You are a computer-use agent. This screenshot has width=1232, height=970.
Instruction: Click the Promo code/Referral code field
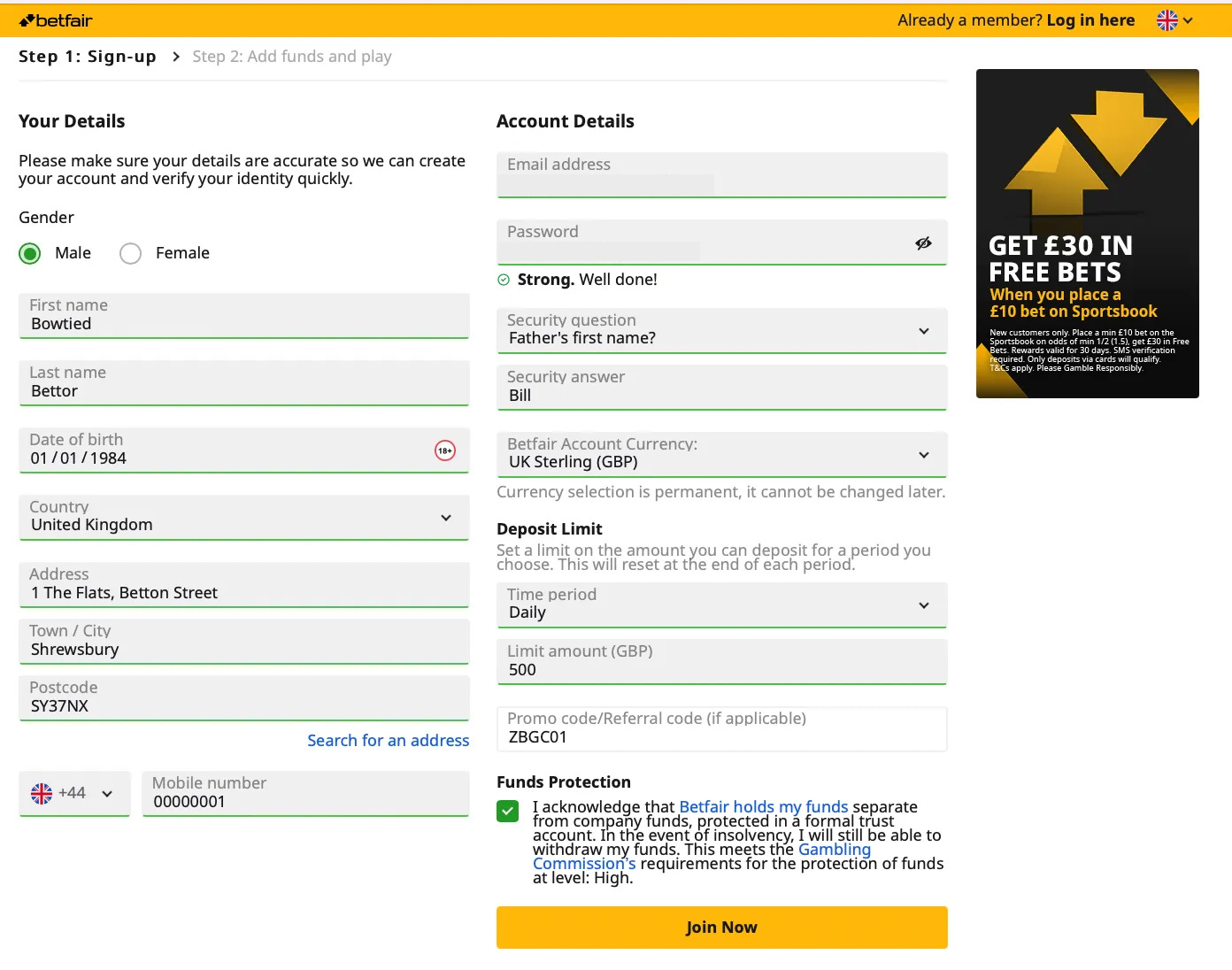[722, 728]
